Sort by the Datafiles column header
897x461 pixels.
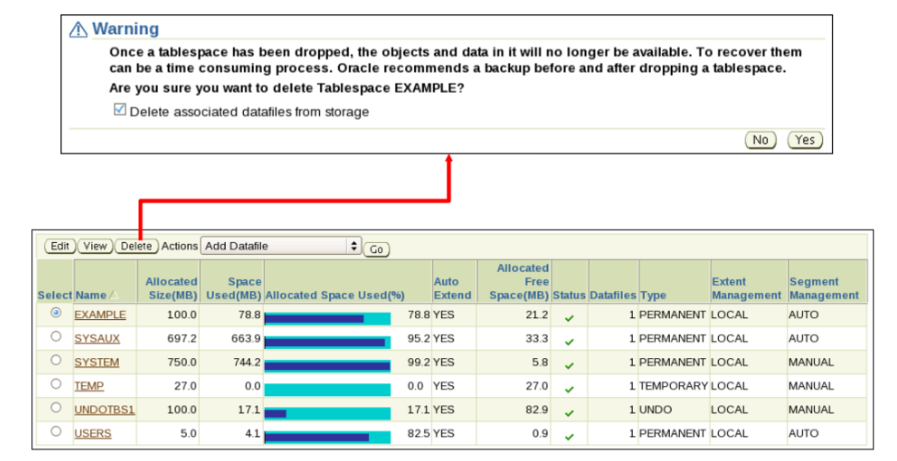[x=613, y=295]
